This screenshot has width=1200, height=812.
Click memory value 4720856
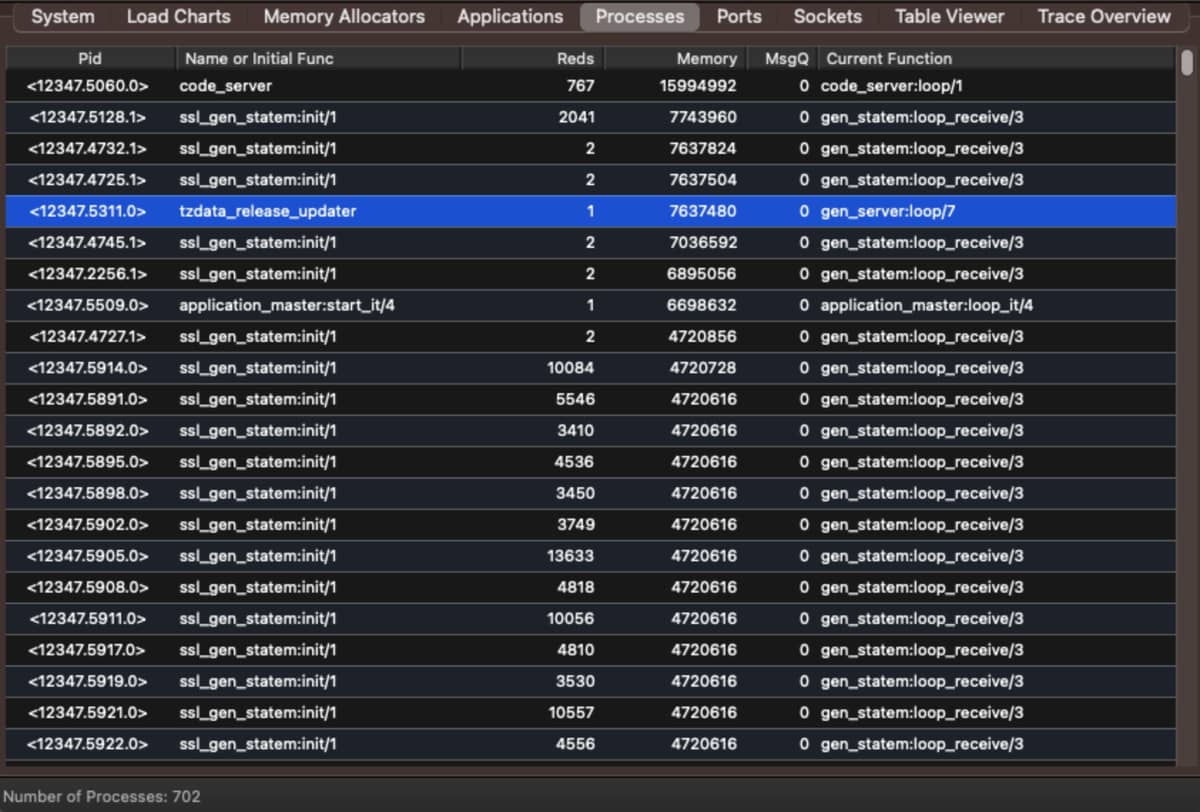click(703, 337)
